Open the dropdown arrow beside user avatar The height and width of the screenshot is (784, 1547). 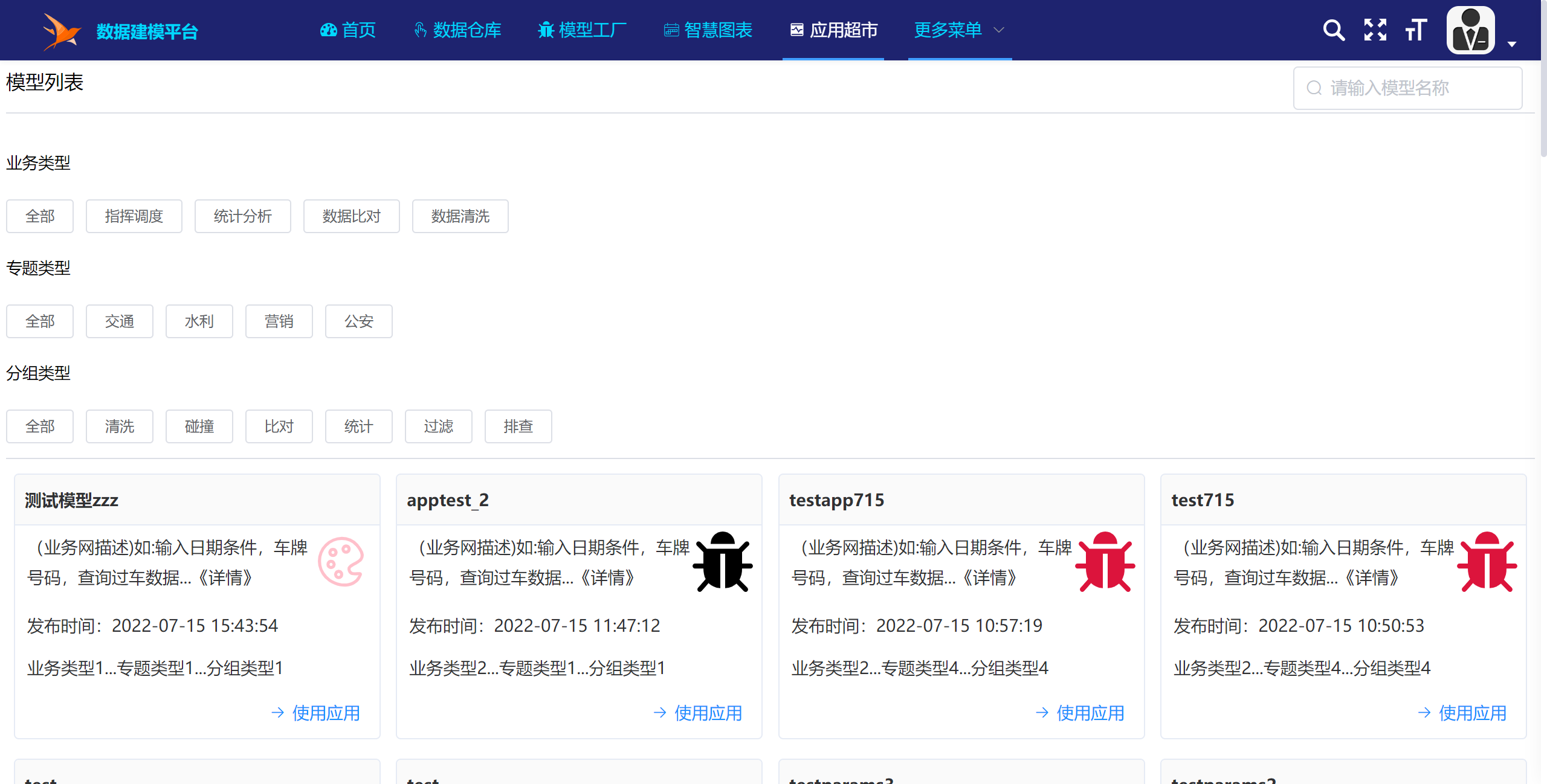tap(1512, 44)
